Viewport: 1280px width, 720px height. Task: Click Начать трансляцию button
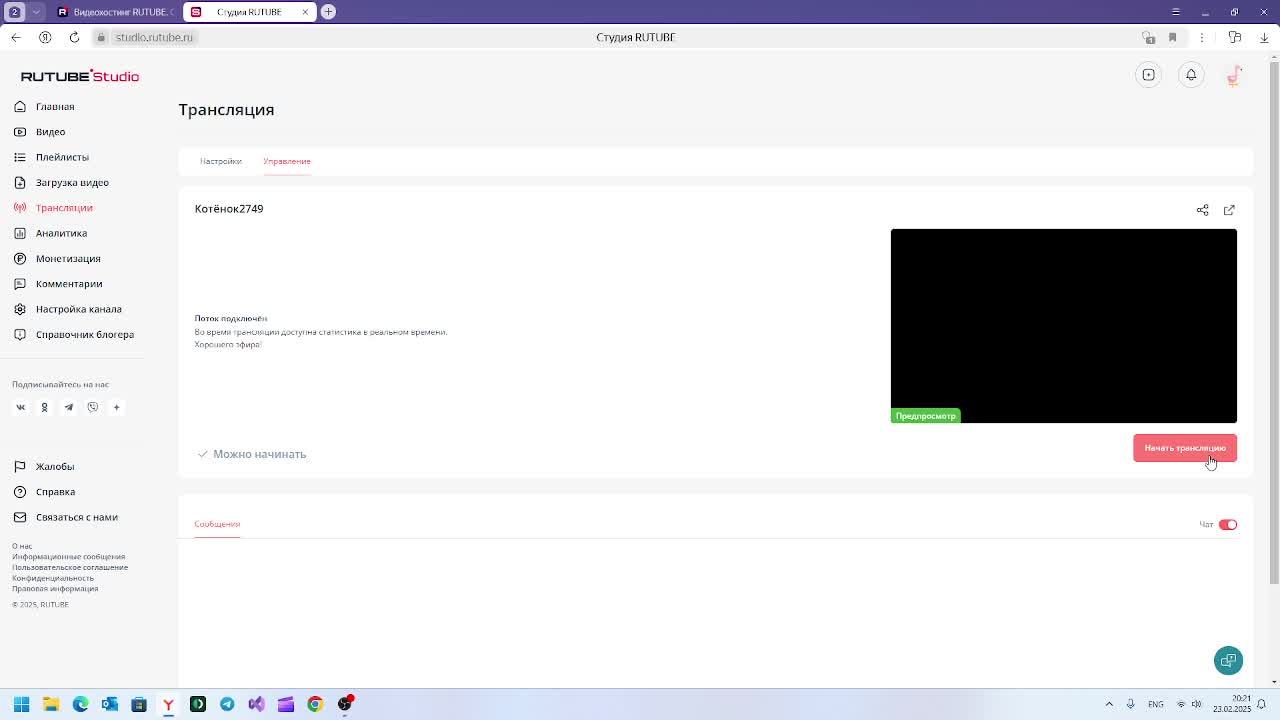coord(1185,448)
